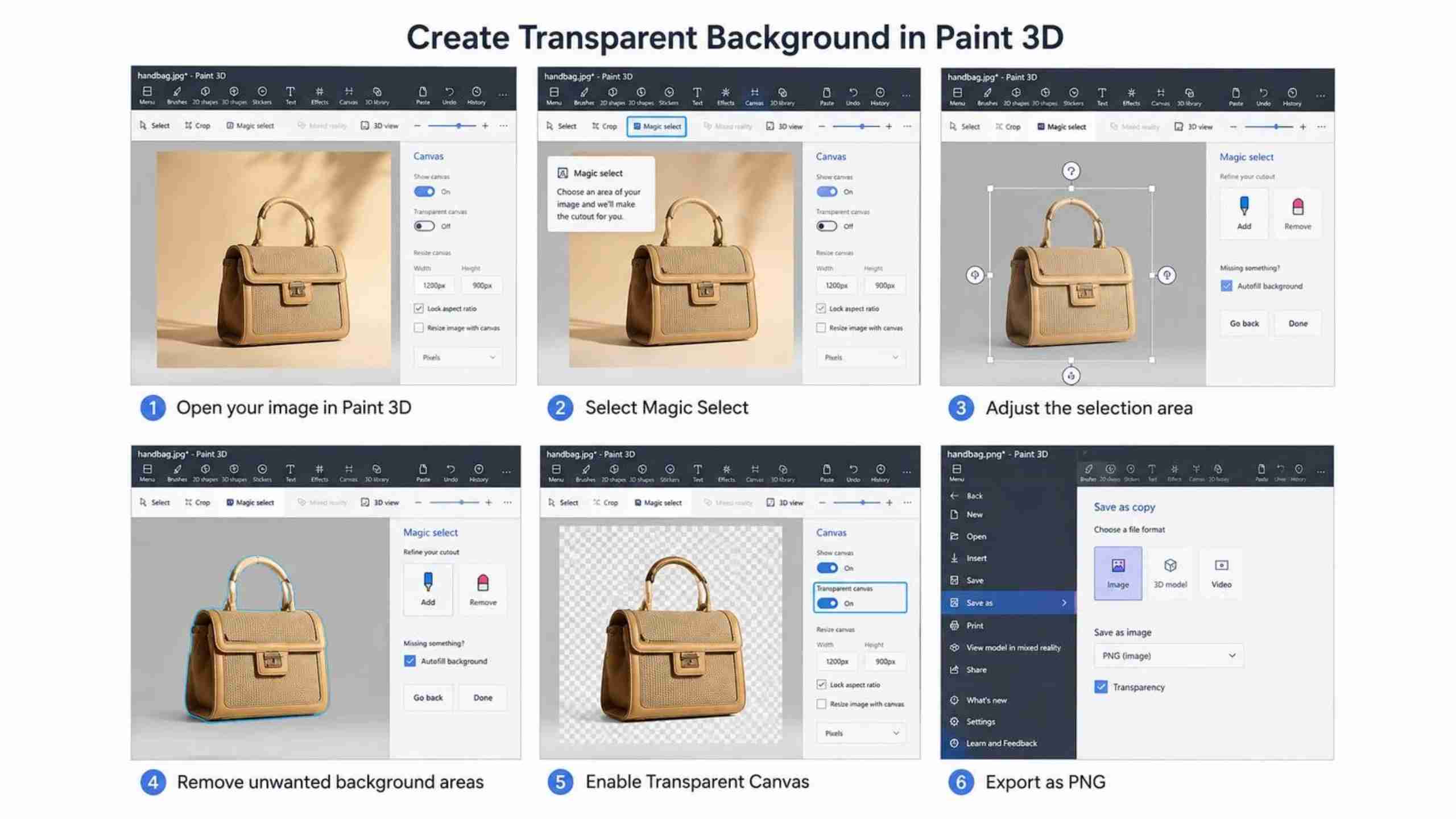
Task: Open Brushes tool in step 1 window
Action: (177, 95)
